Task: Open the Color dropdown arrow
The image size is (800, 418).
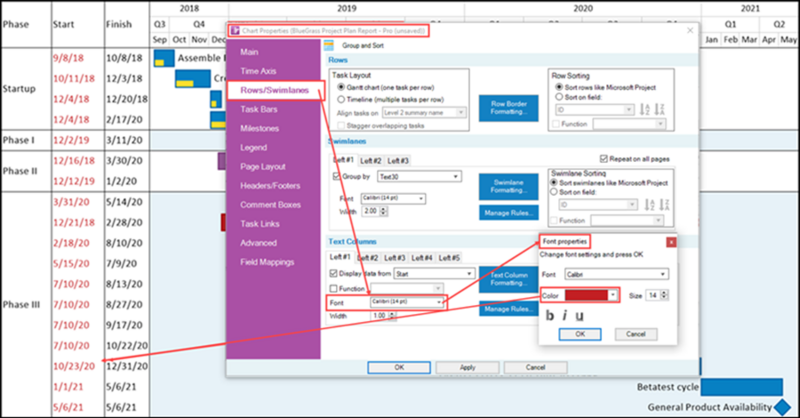Action: pos(613,296)
